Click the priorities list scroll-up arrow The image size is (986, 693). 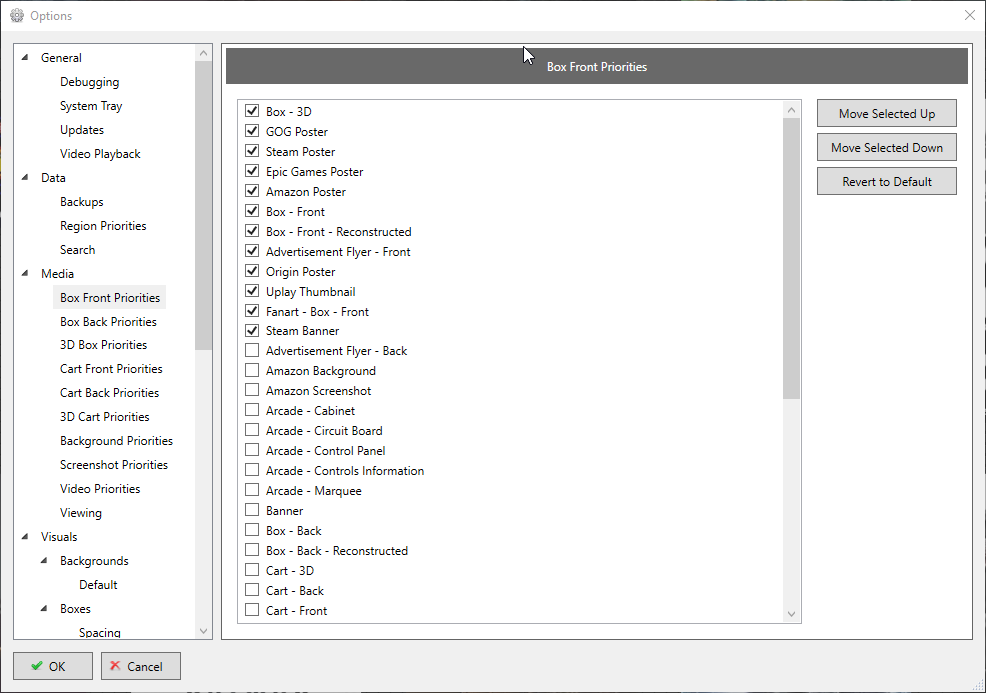pos(792,109)
